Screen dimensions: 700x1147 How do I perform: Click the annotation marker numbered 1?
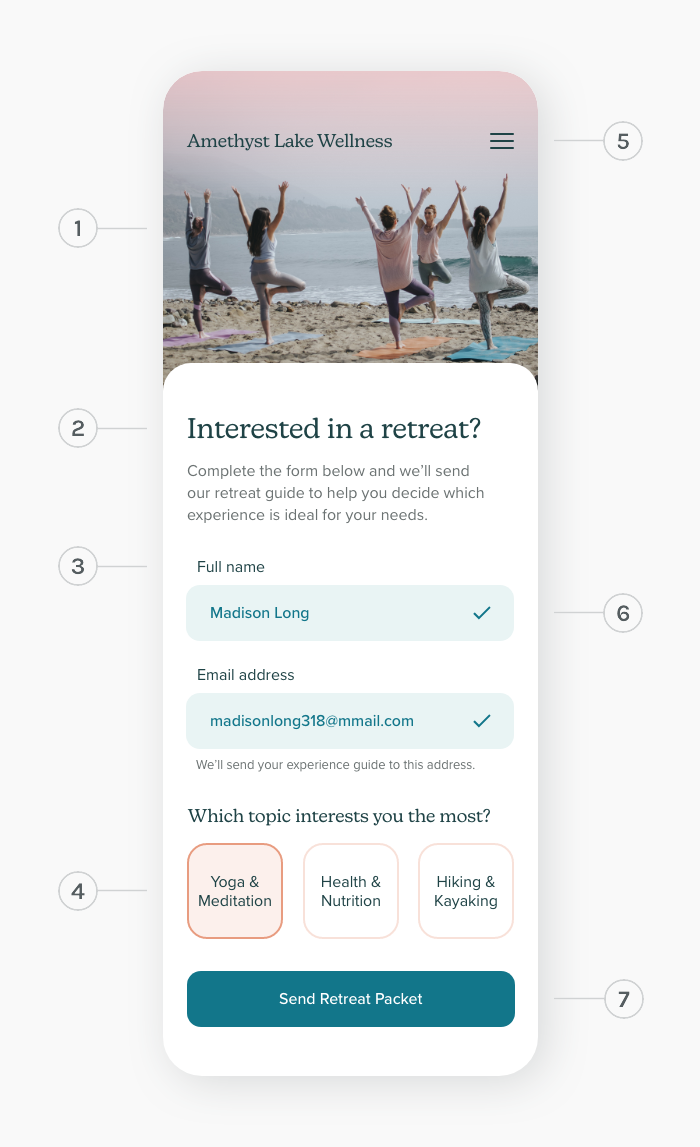pos(77,228)
